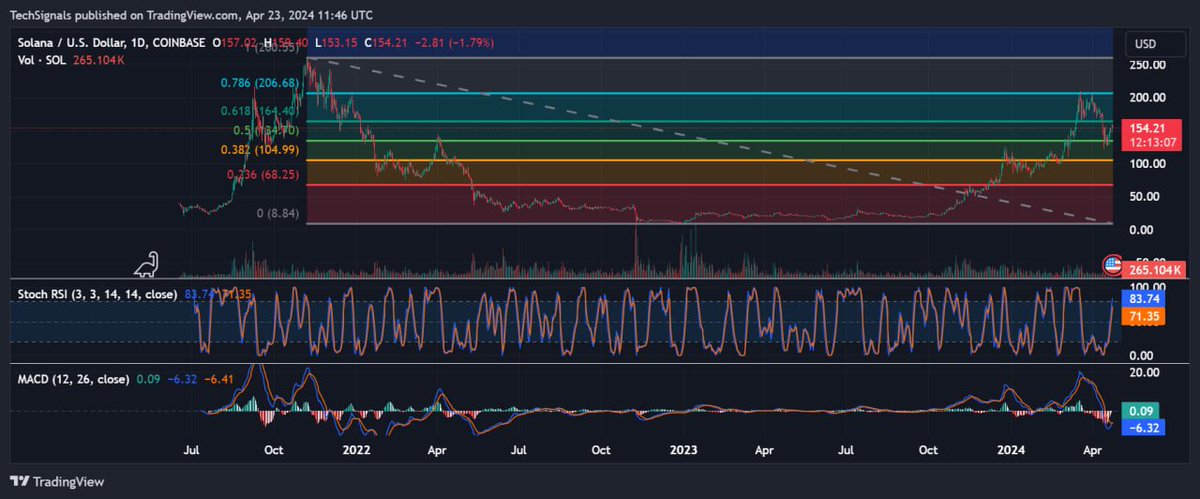Select the dashed gray Fibonacci trend line
This screenshot has width=1200, height=499.
710,140
